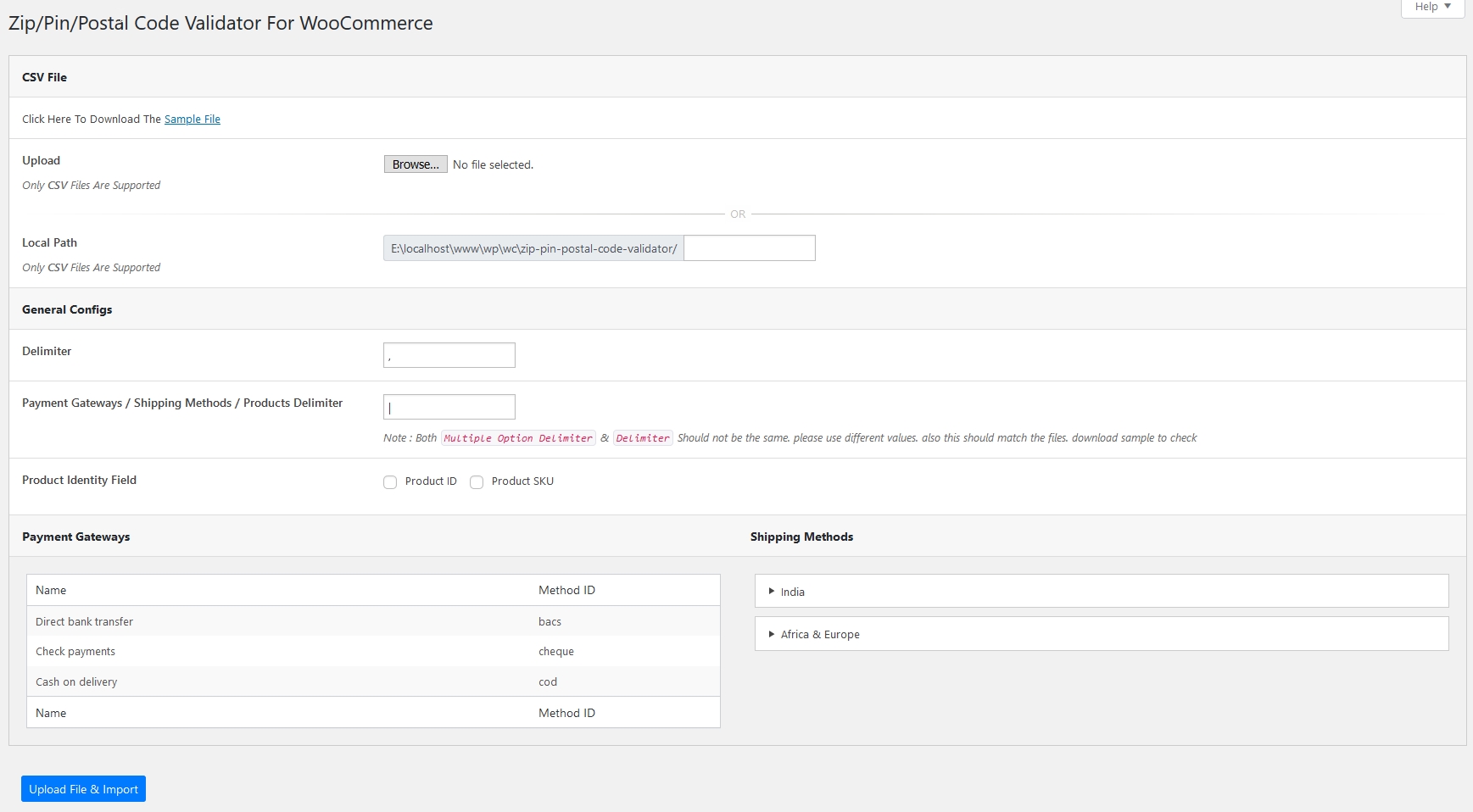Open the Help dropdown
This screenshot has width=1473, height=812.
(1431, 7)
